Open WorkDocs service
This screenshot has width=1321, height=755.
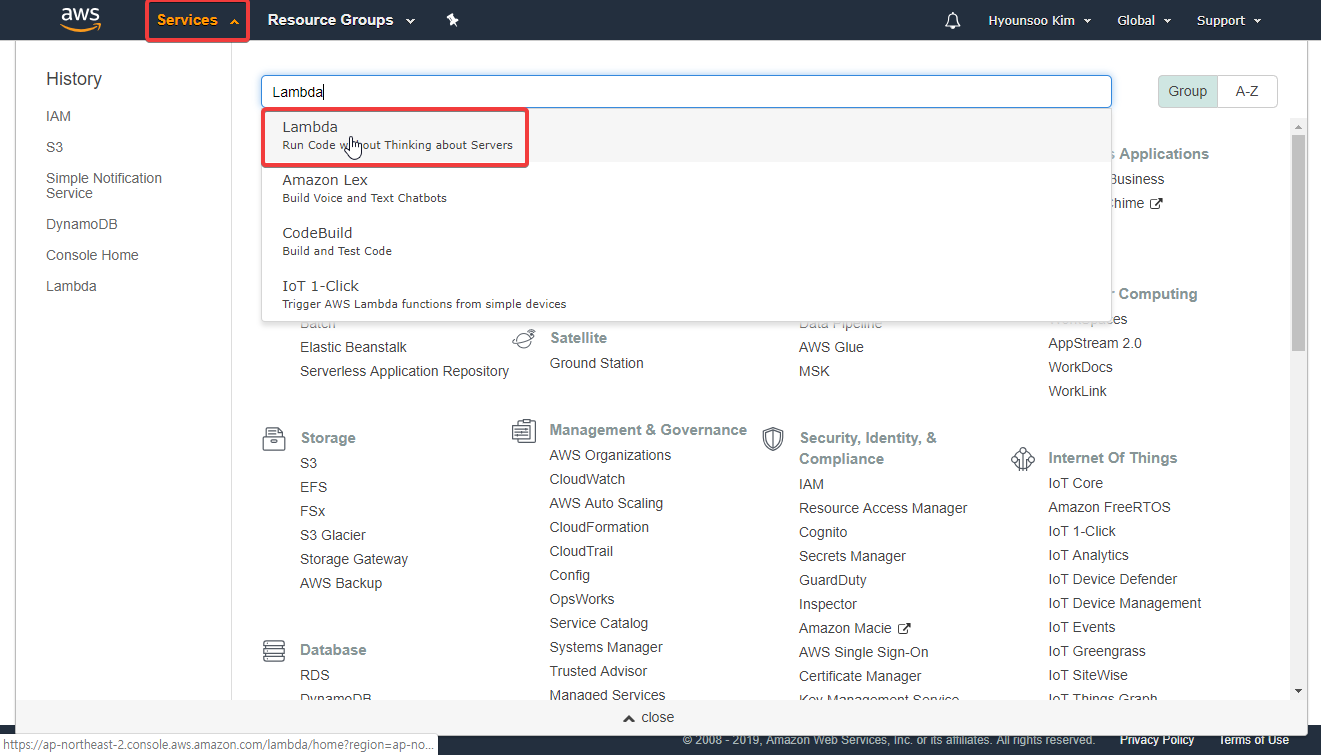pyautogui.click(x=1080, y=367)
